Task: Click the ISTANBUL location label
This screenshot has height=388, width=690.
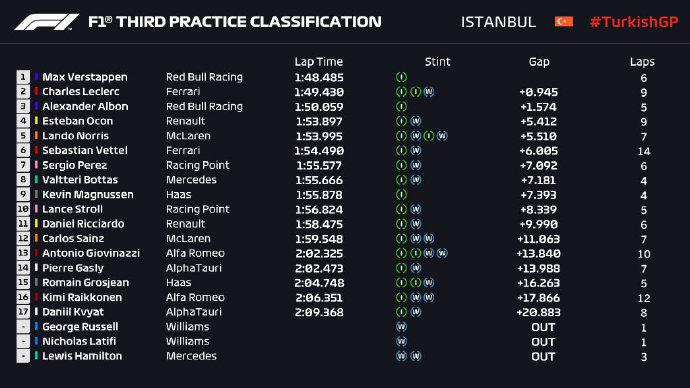Action: point(498,22)
